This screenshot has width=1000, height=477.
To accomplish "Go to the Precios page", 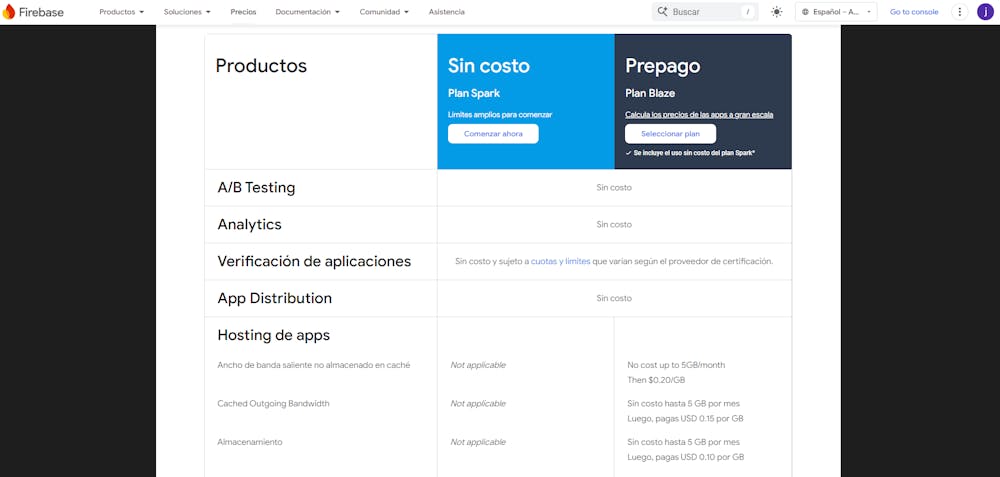I will click(x=243, y=12).
